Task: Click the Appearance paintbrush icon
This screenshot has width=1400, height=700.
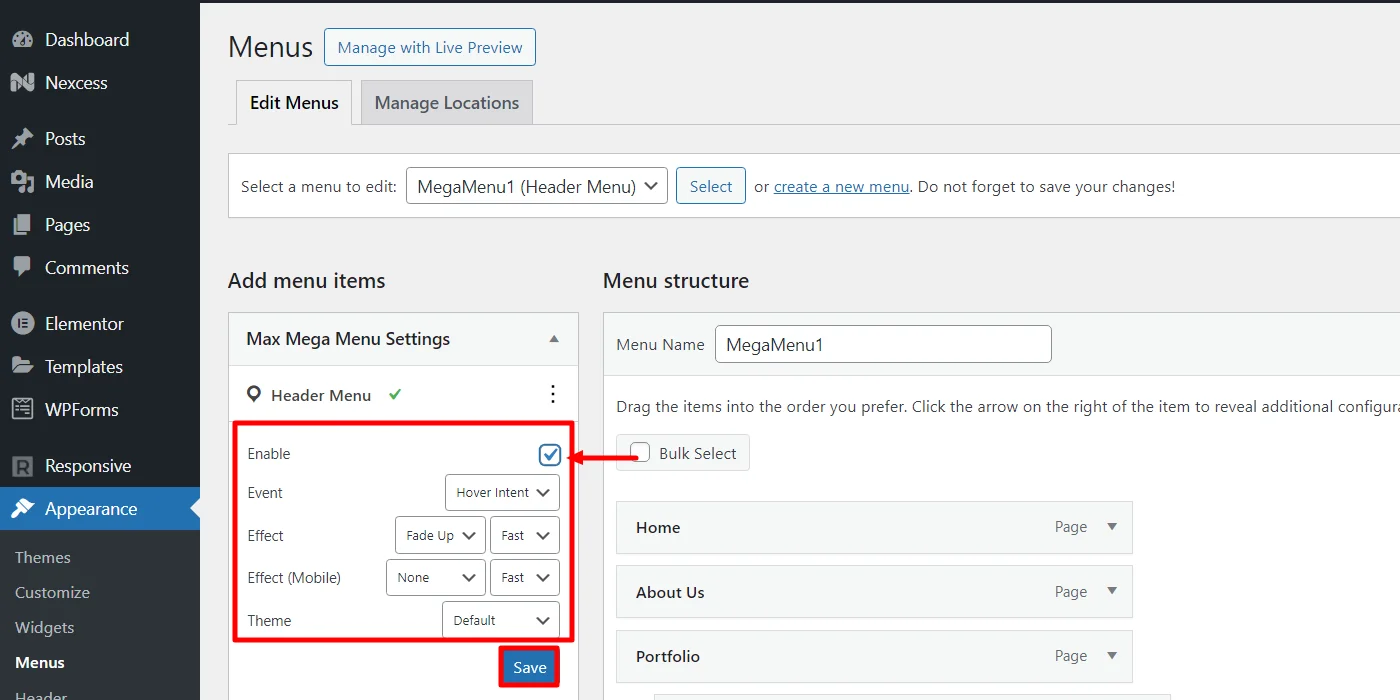Action: click(22, 509)
